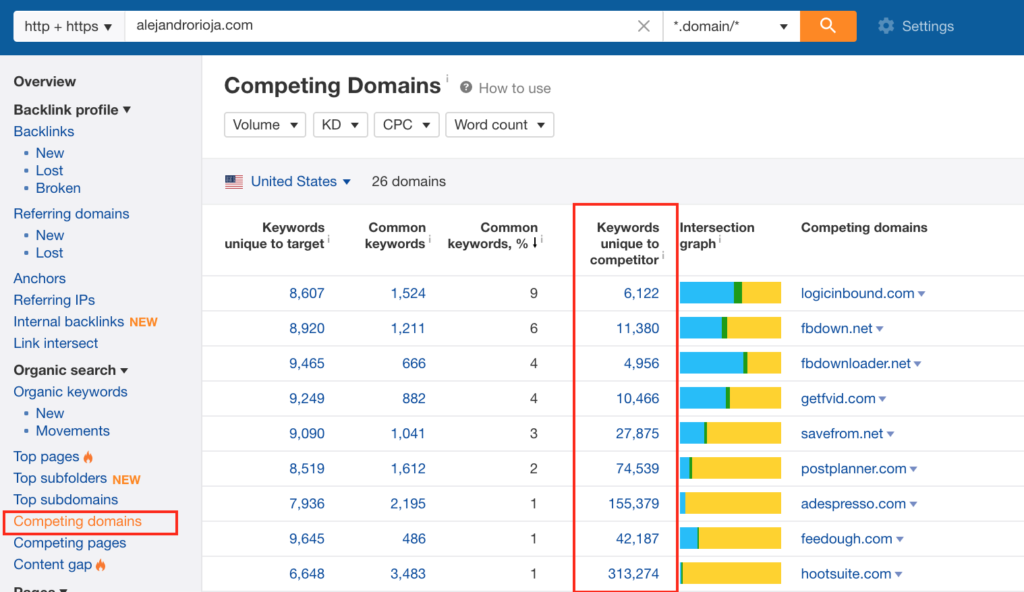
Task: Click 2,195 common keywords value
Action: pyautogui.click(x=408, y=504)
